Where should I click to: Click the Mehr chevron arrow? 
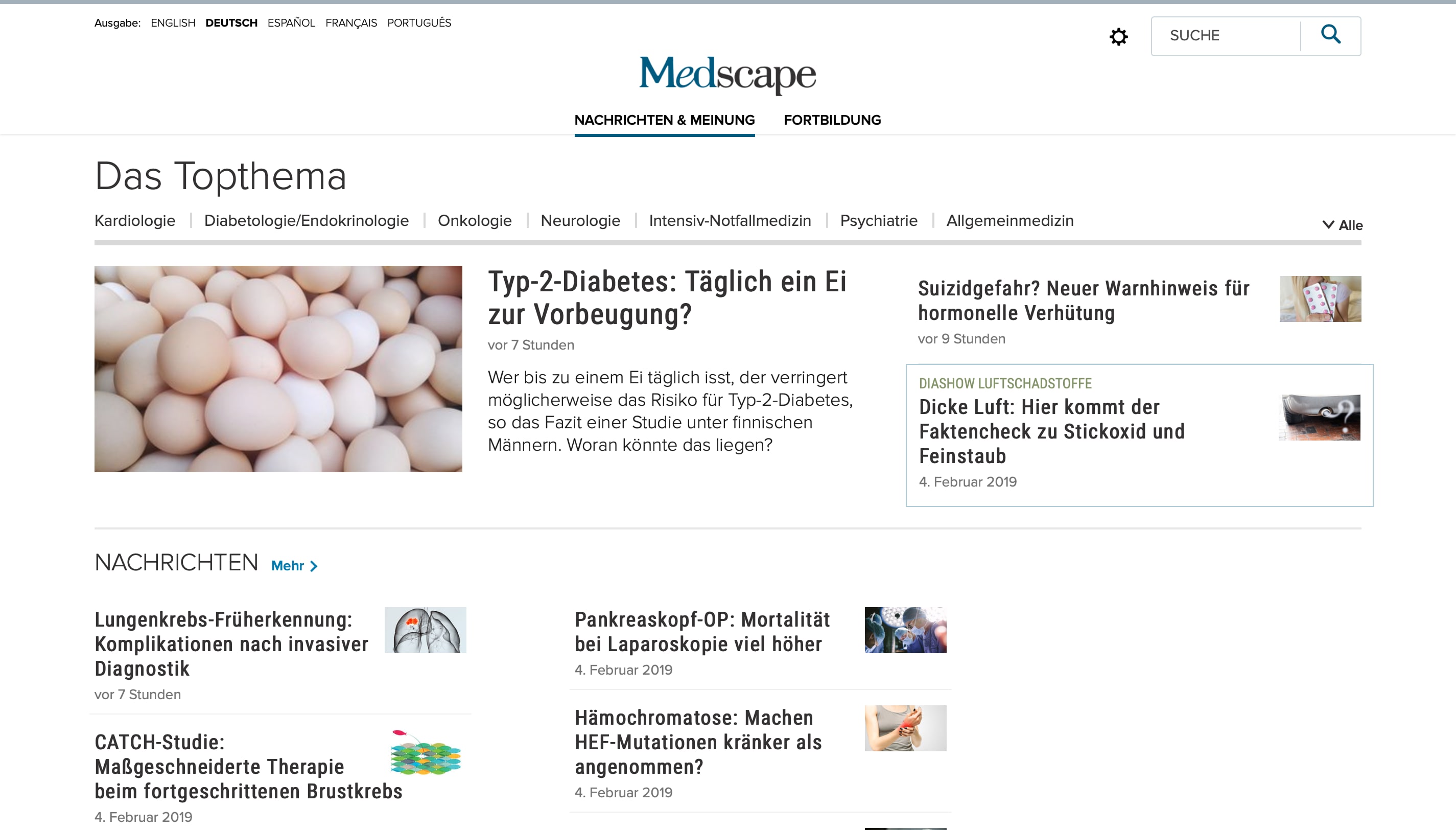point(313,566)
